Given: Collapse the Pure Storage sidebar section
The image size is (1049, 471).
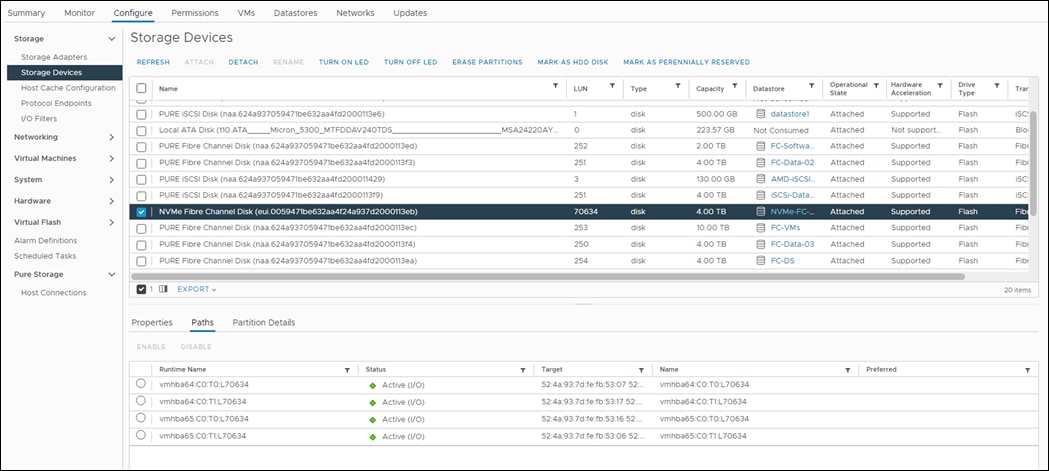Looking at the screenshot, I should (x=112, y=274).
